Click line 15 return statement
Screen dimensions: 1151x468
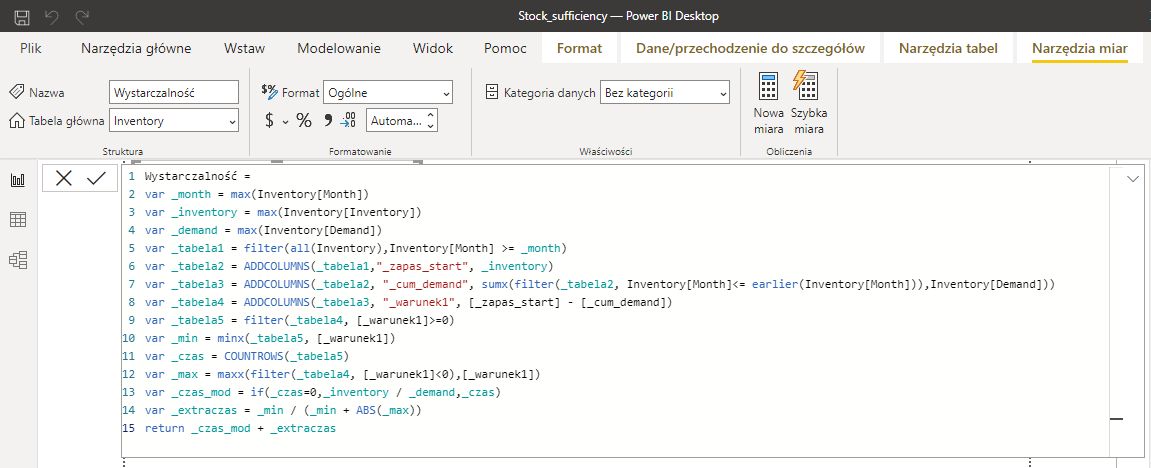(x=240, y=428)
